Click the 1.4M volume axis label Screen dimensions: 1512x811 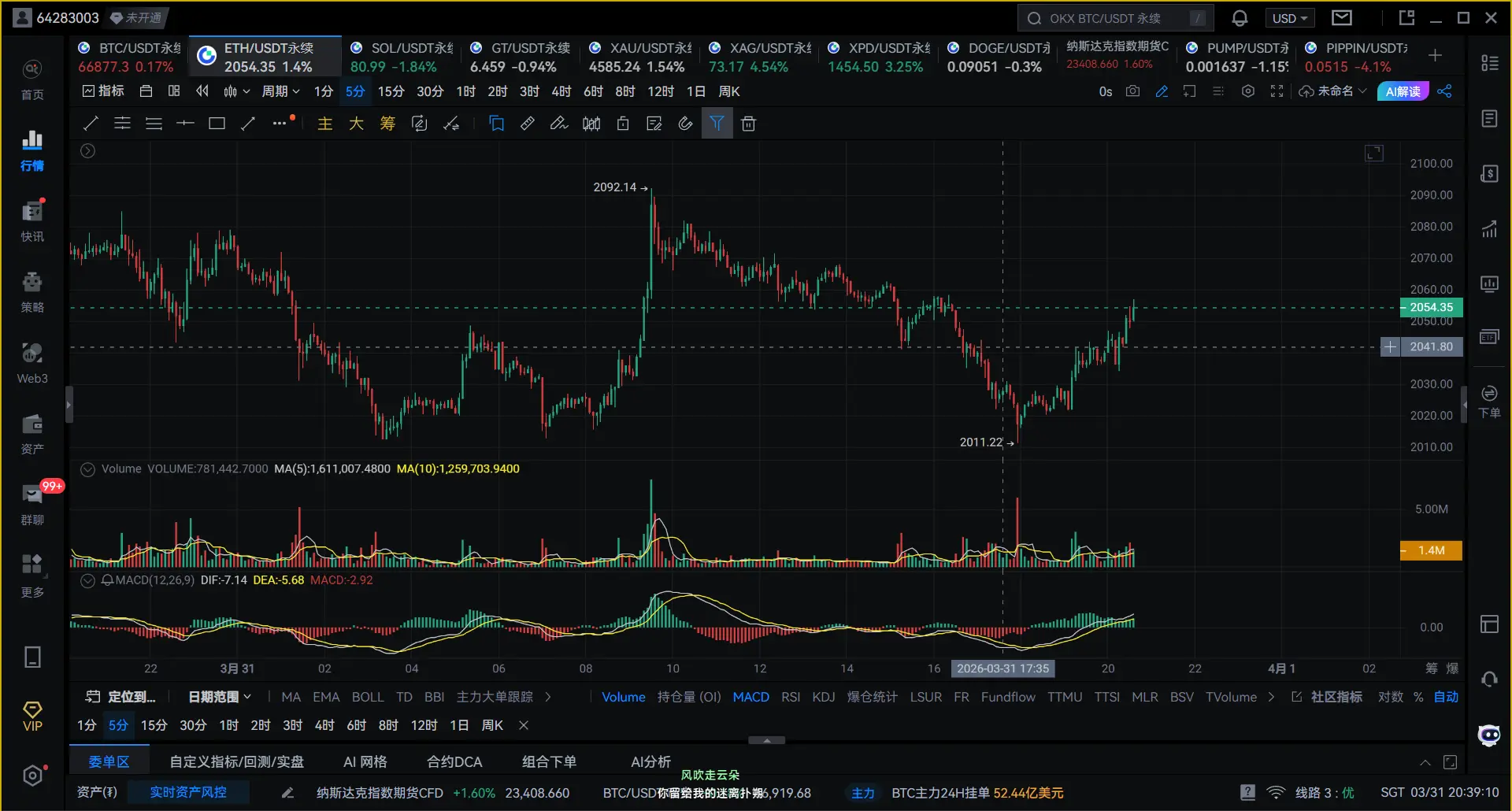coord(1431,550)
